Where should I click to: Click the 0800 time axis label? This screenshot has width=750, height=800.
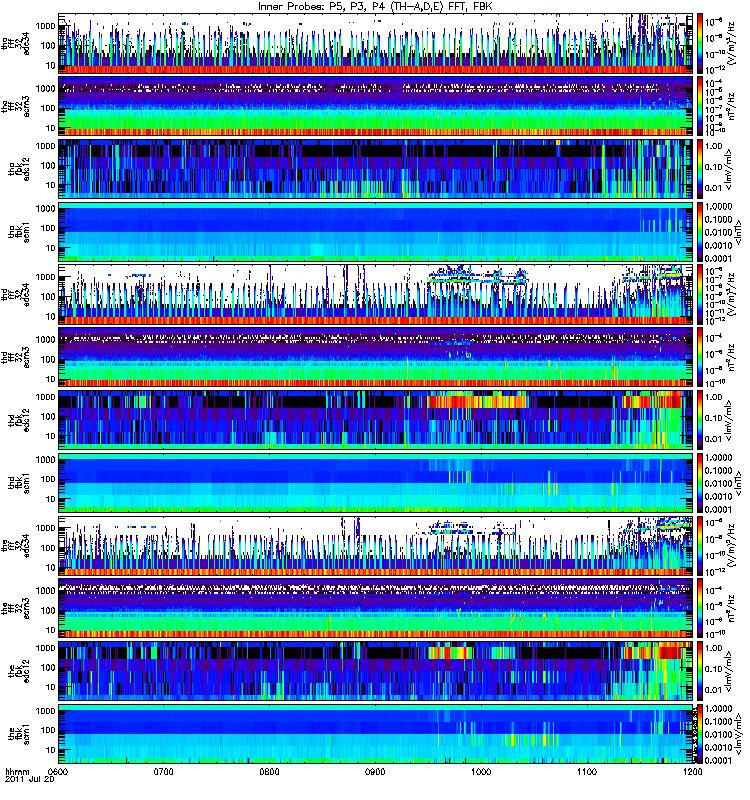pyautogui.click(x=269, y=771)
